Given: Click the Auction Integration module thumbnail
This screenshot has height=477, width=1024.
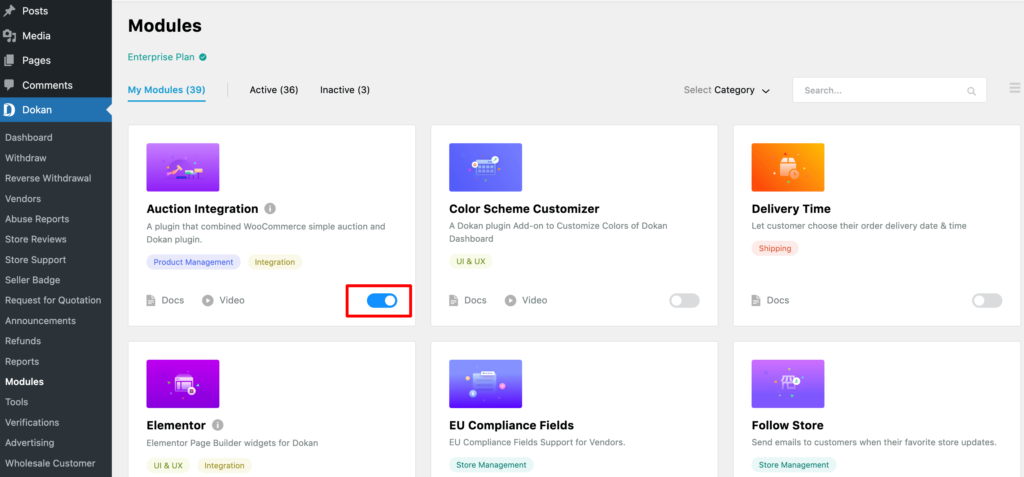Looking at the screenshot, I should click(x=183, y=167).
